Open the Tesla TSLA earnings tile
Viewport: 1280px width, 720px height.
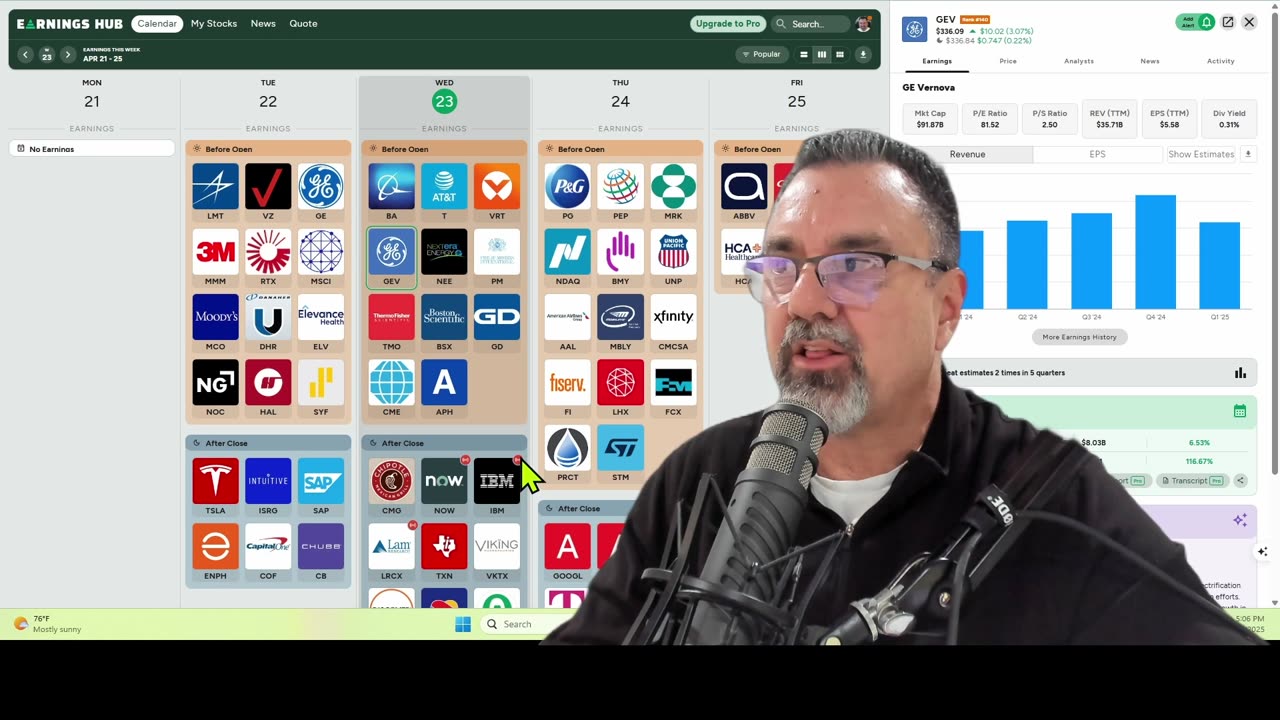pos(215,487)
